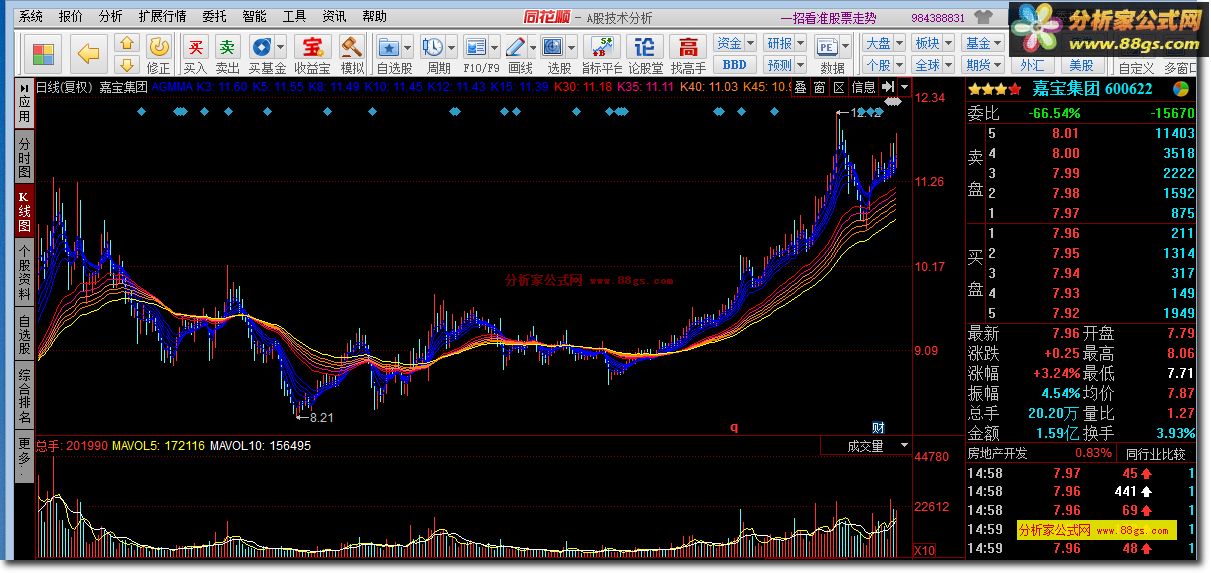Viewport: 1211px width, 573px height.
Task: Jump to next stock with down arrow
Action: click(x=127, y=64)
